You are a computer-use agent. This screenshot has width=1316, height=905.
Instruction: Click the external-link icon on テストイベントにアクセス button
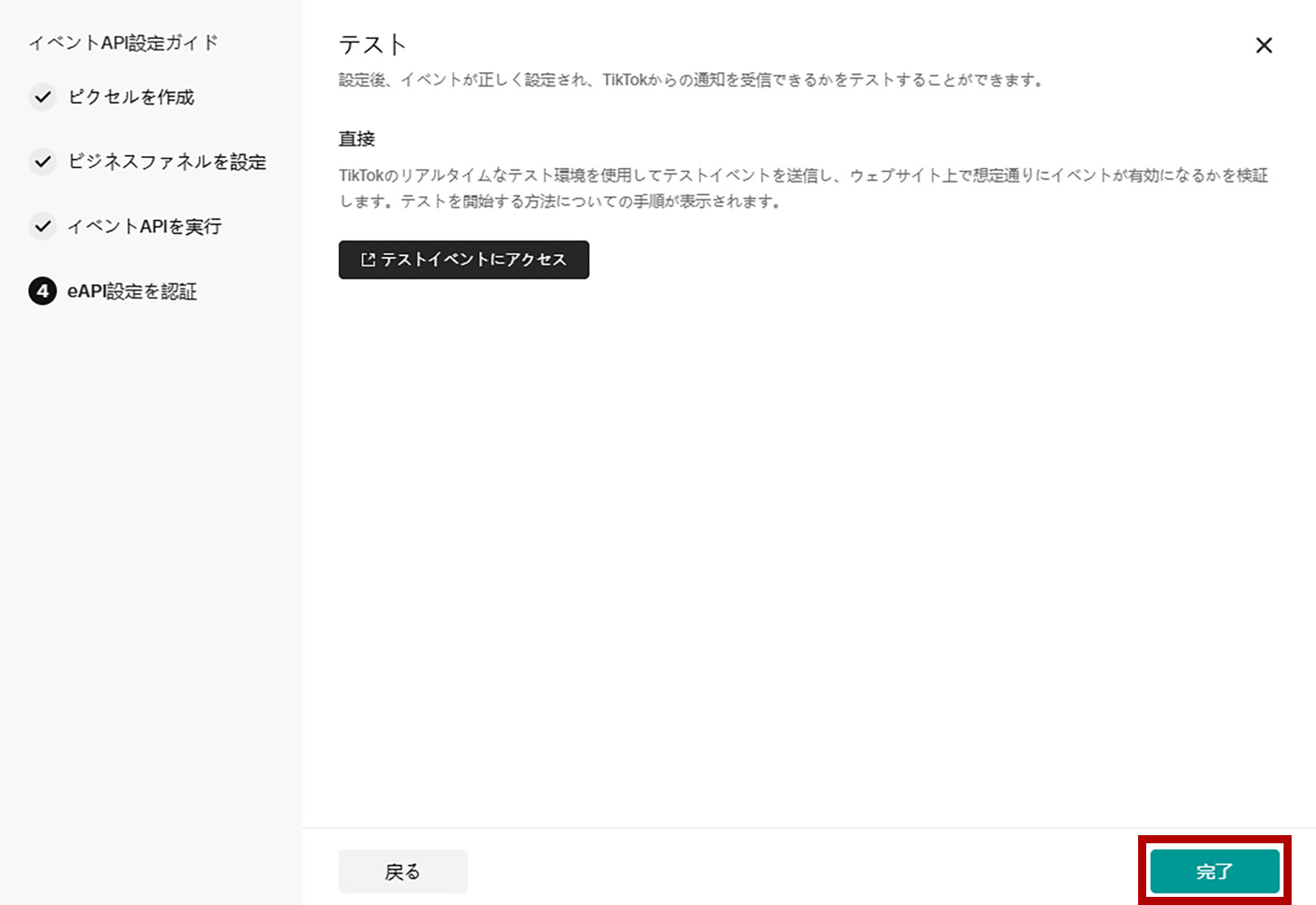[x=366, y=259]
